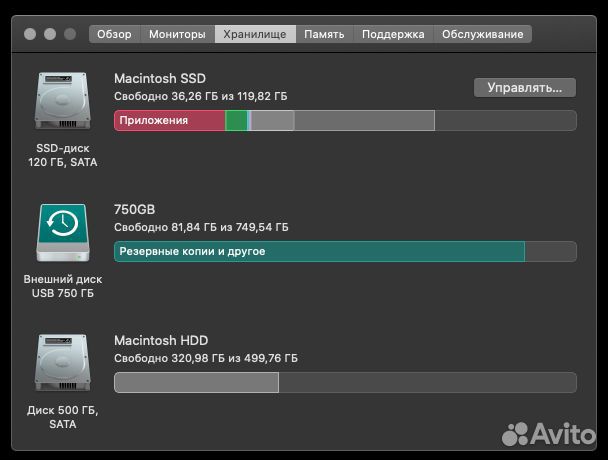
Task: Close the window with the red button
Action: point(30,34)
